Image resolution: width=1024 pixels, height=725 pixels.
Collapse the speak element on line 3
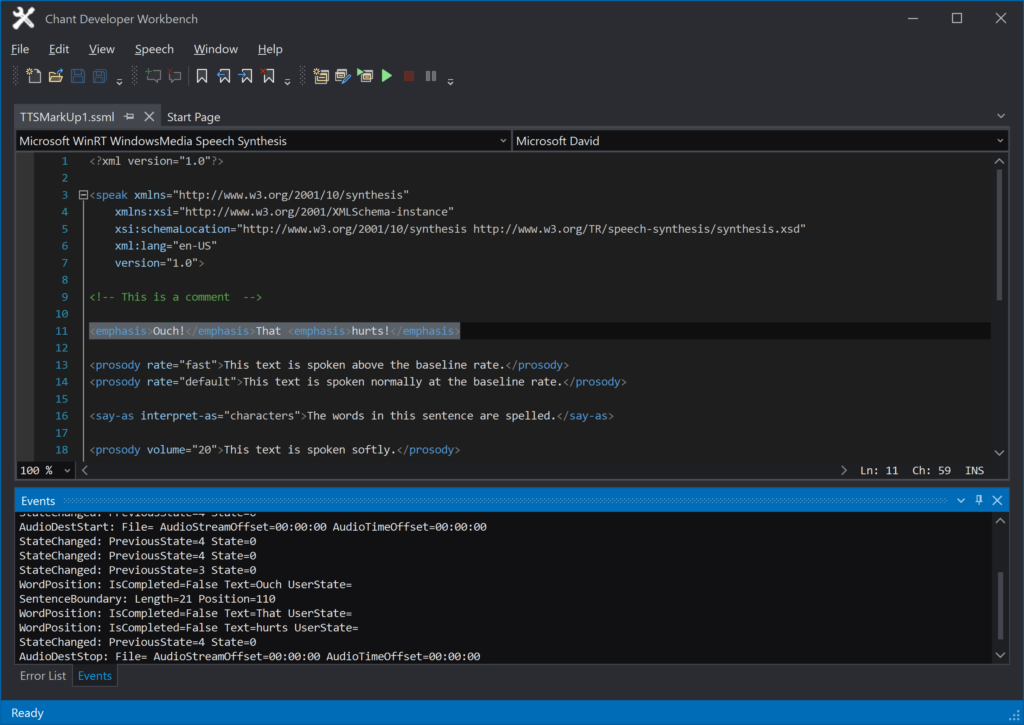click(x=83, y=195)
